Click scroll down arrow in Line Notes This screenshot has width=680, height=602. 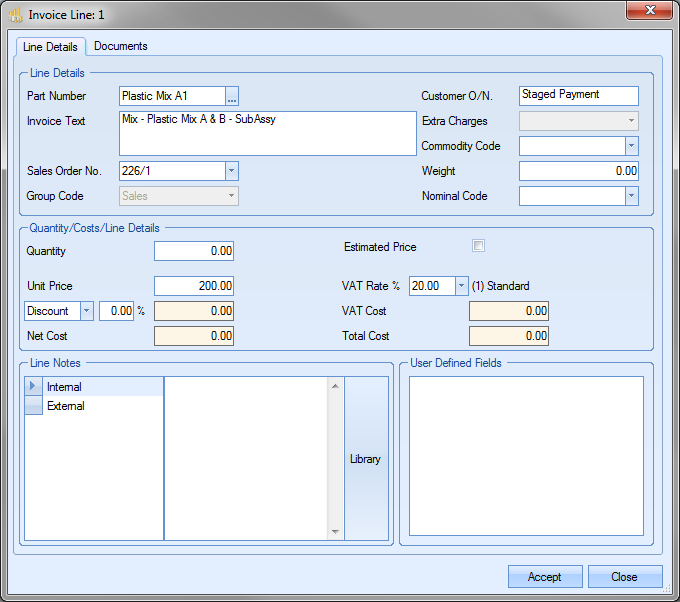point(335,532)
